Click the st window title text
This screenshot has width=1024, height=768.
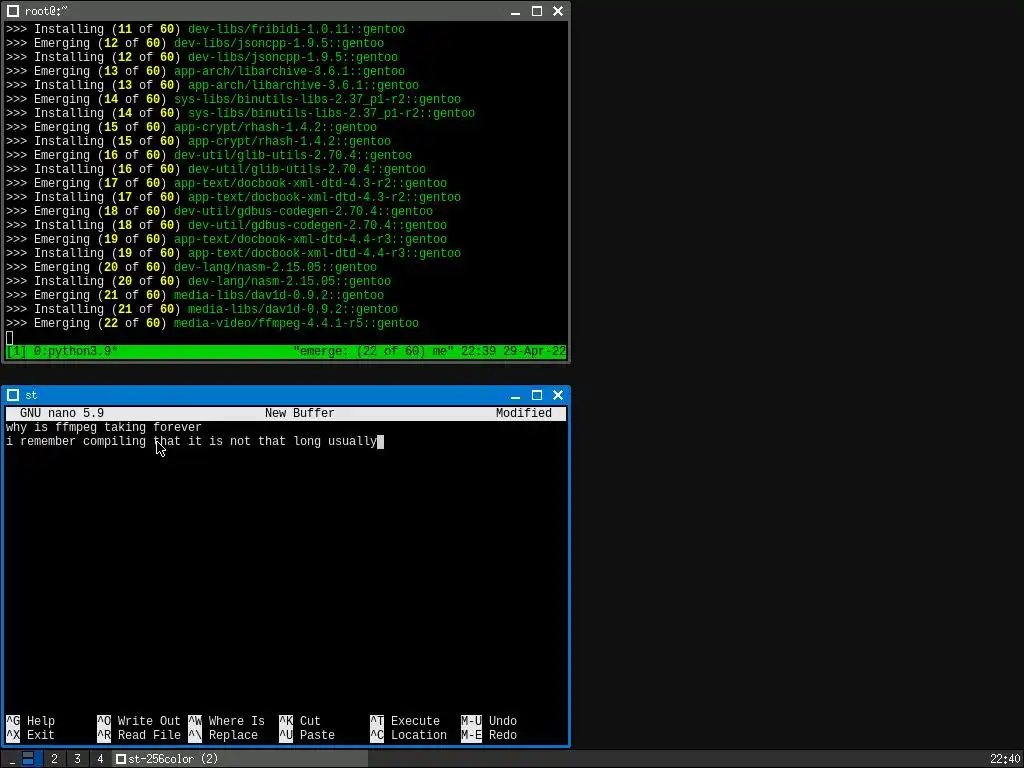point(31,395)
